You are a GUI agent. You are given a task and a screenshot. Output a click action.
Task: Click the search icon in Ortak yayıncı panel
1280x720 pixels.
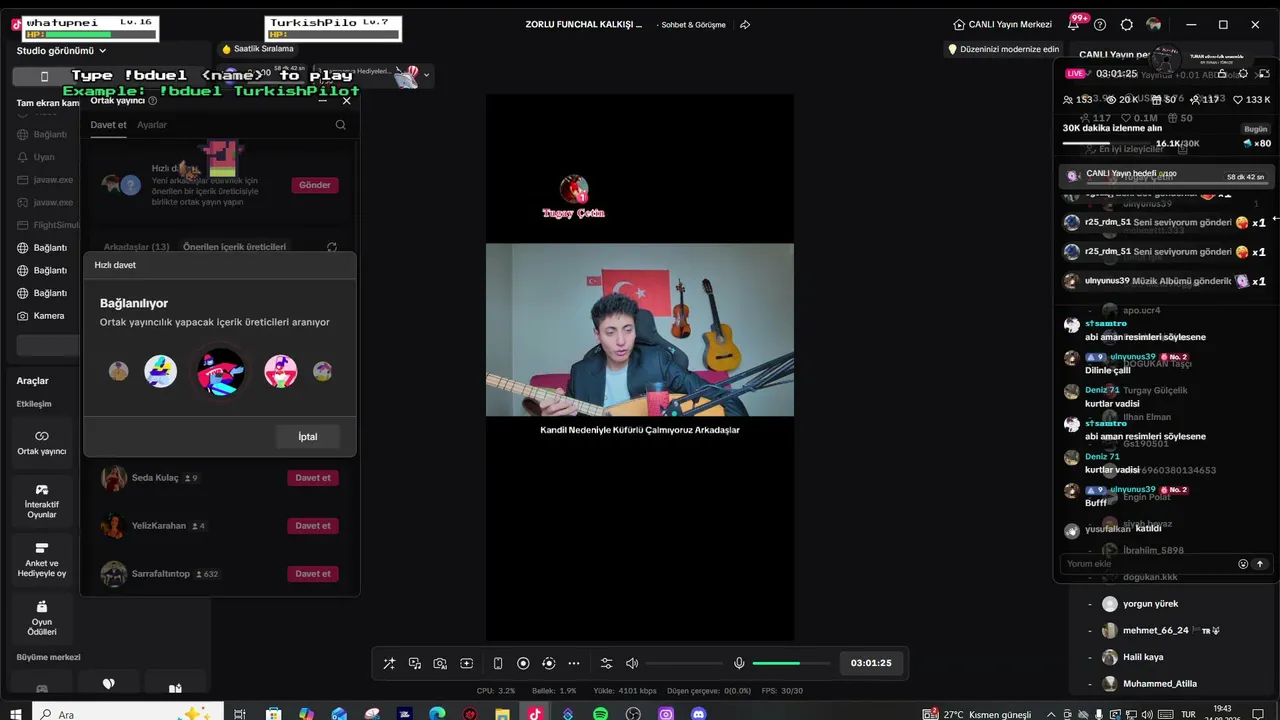pos(340,125)
